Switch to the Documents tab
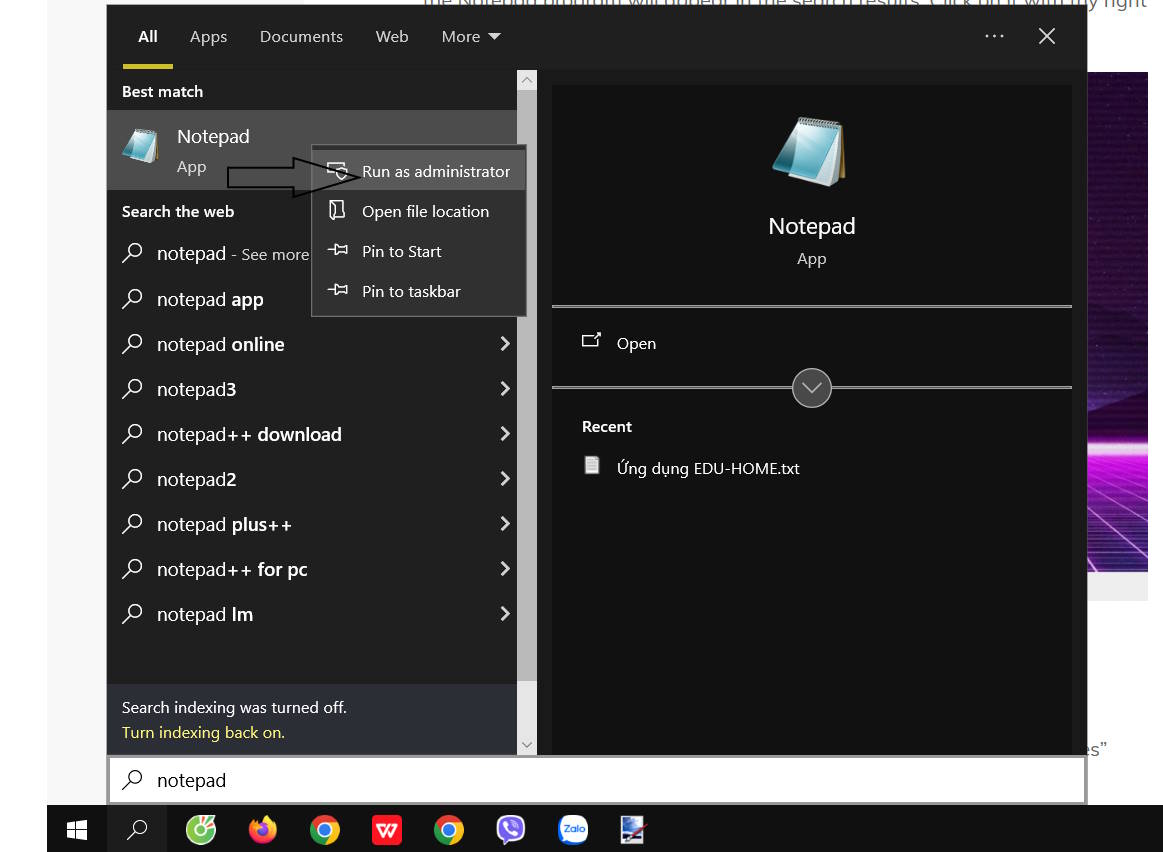1163x852 pixels. (301, 36)
